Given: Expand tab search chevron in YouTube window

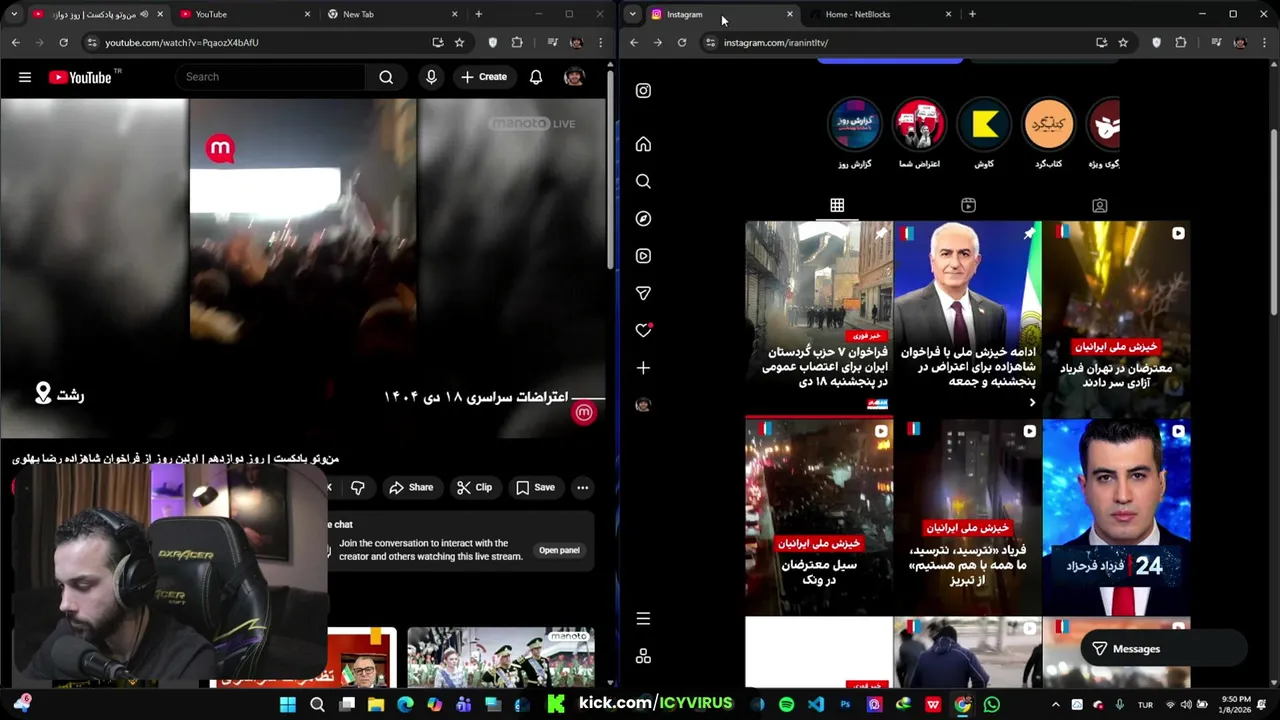Looking at the screenshot, I should pyautogui.click(x=14, y=14).
